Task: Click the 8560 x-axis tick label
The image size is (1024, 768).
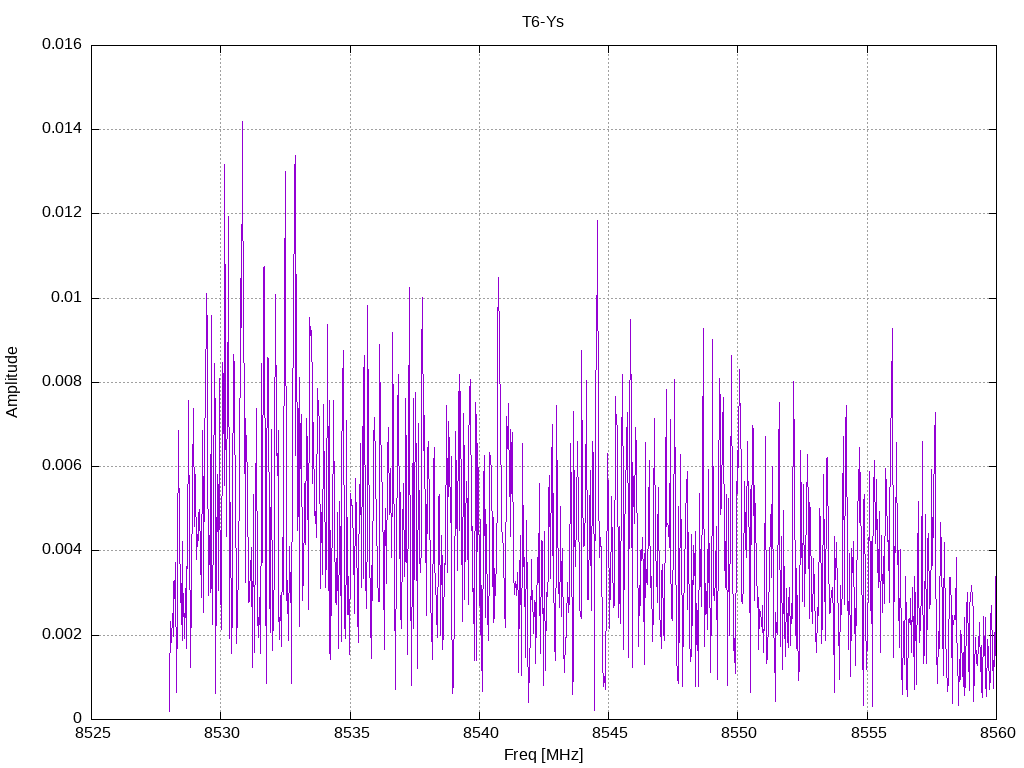Action: click(998, 733)
